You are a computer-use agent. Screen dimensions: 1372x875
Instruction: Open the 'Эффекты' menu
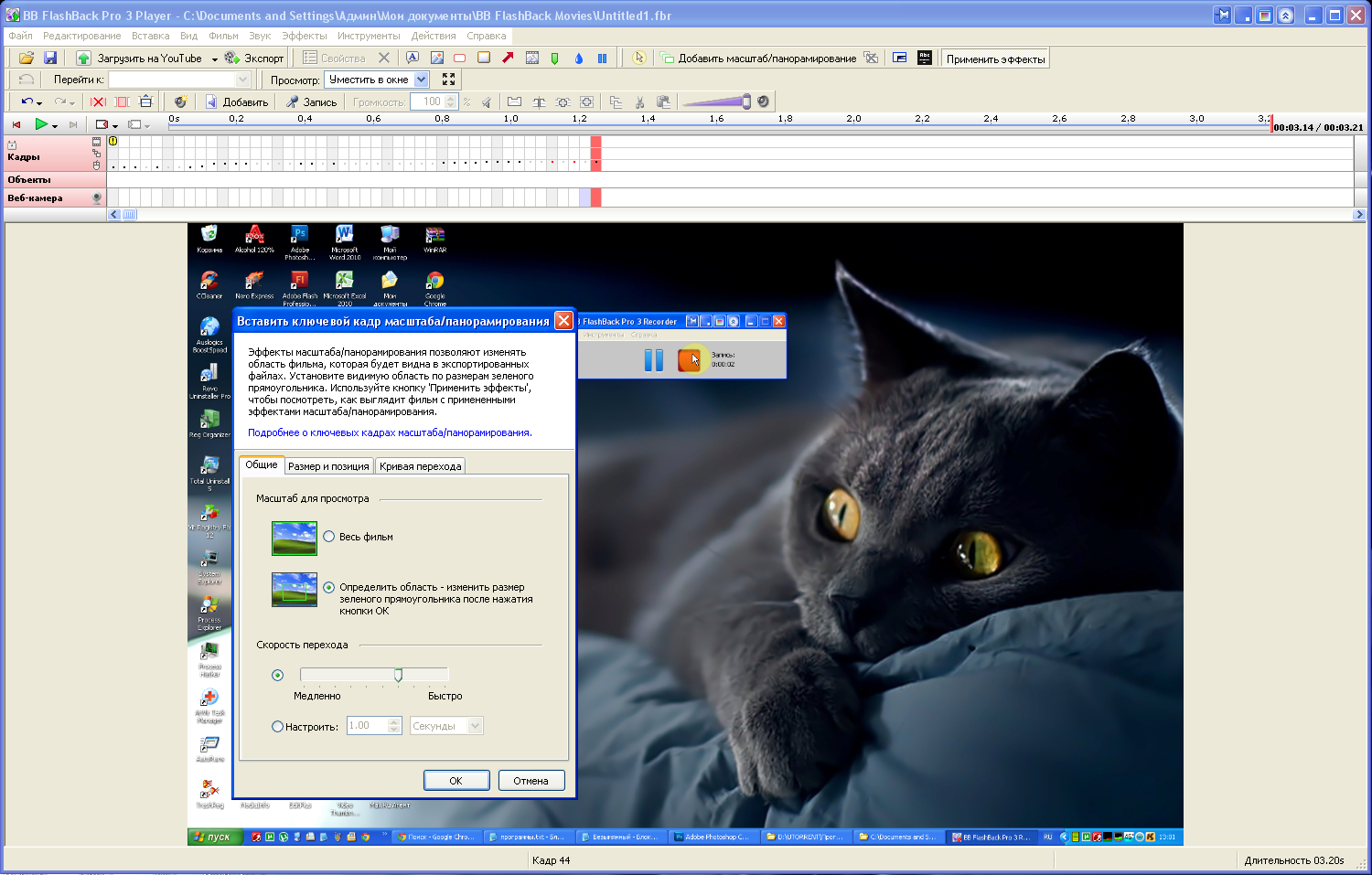click(x=304, y=36)
